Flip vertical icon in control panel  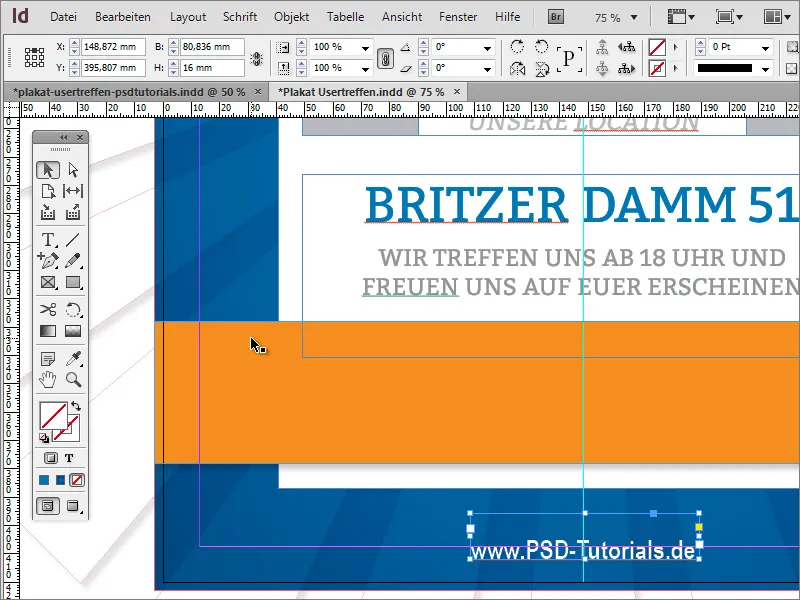pyautogui.click(x=541, y=68)
